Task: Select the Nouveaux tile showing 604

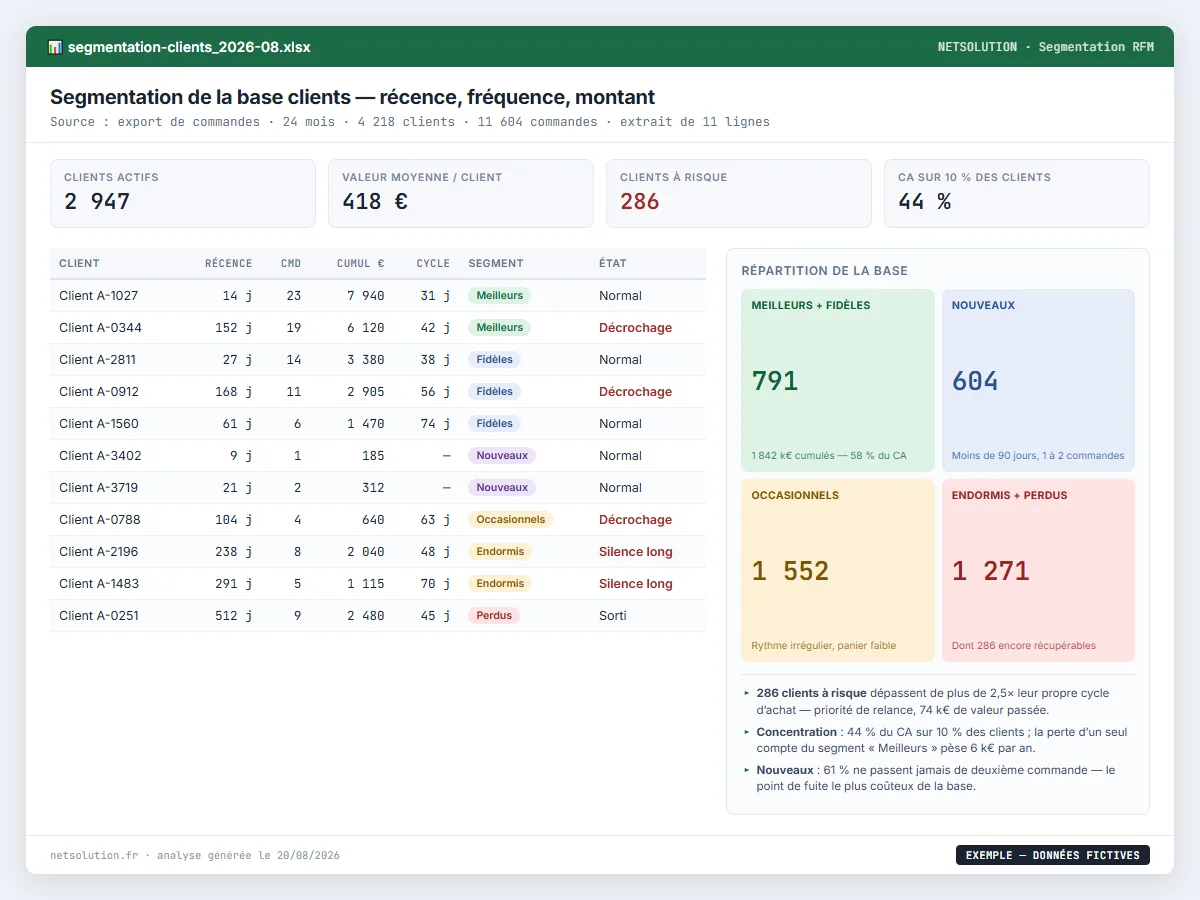Action: tap(1038, 380)
